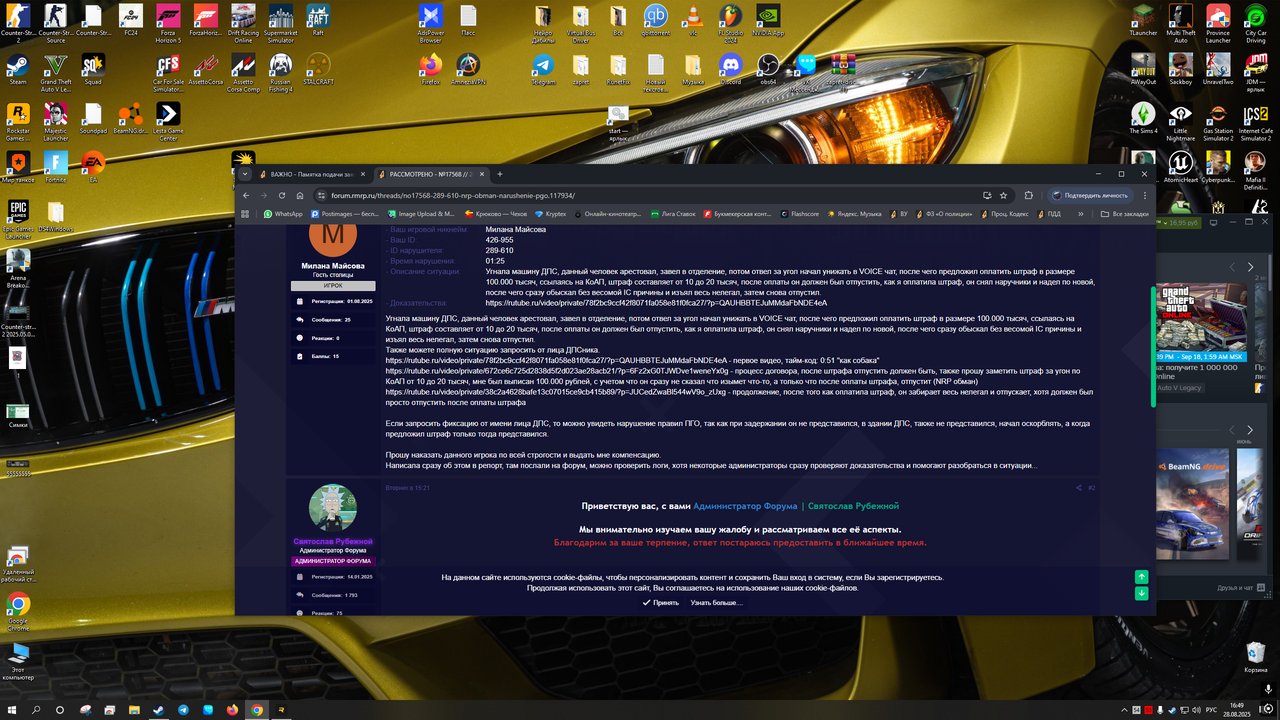Click the green scroll-up arrow button
The width and height of the screenshot is (1280, 720).
pyautogui.click(x=1141, y=577)
